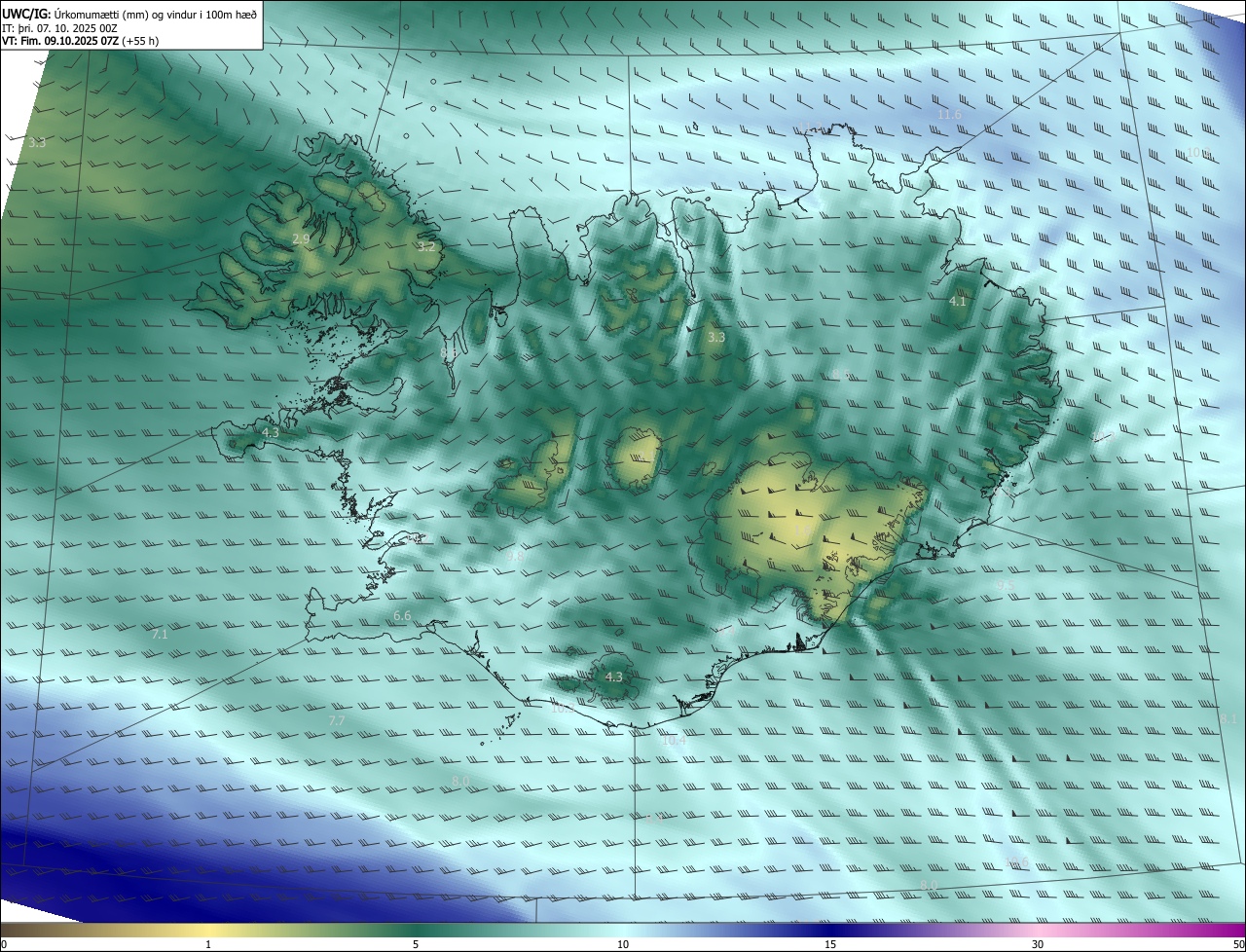This screenshot has height=952, width=1246.
Task: Click the color scale label '15'
Action: pos(830,944)
